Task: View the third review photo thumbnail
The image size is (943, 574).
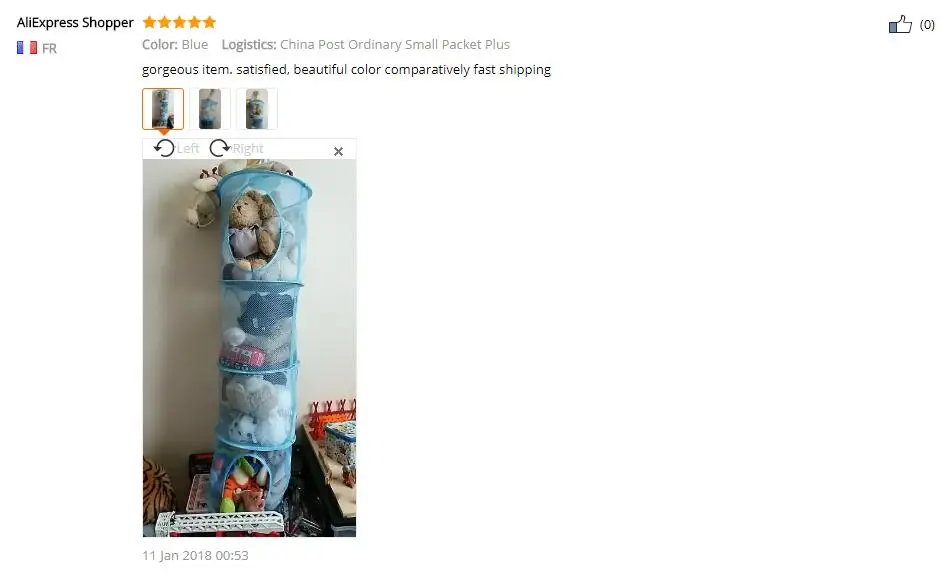Action: pyautogui.click(x=257, y=109)
